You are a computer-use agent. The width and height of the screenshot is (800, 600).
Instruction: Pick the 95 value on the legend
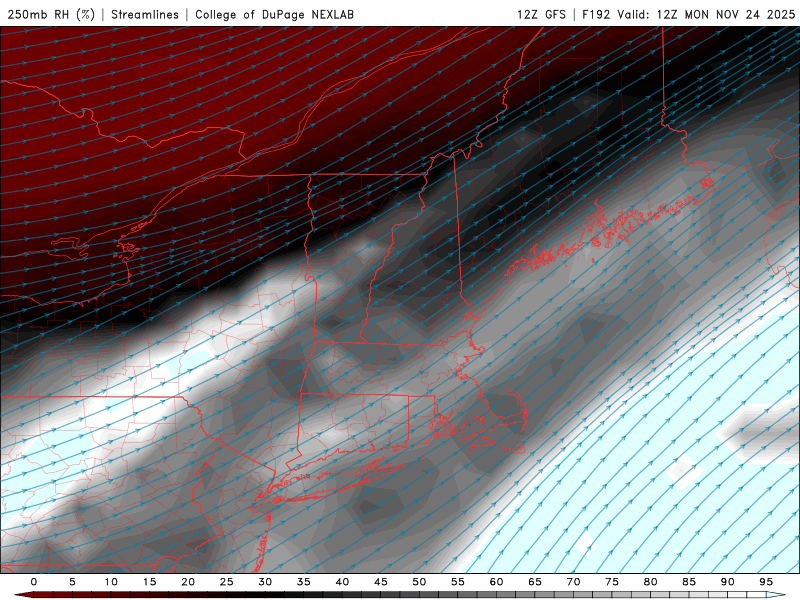tap(766, 582)
